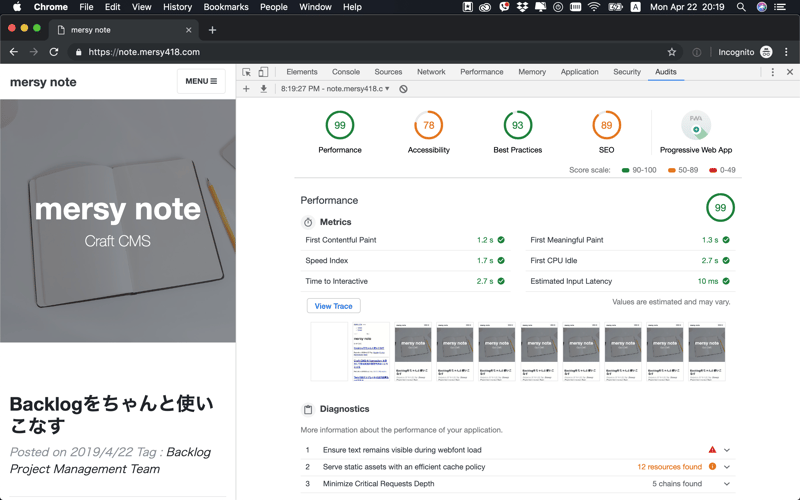Open the macOS Spotlight search
Viewport: 800px width, 500px height.
[741, 7]
